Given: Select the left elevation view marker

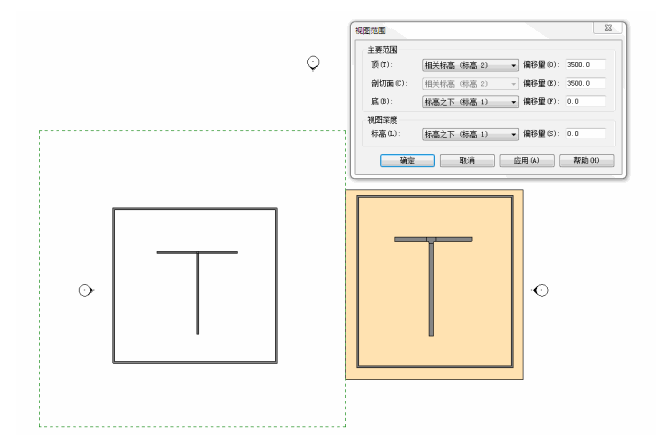Looking at the screenshot, I should point(85,290).
